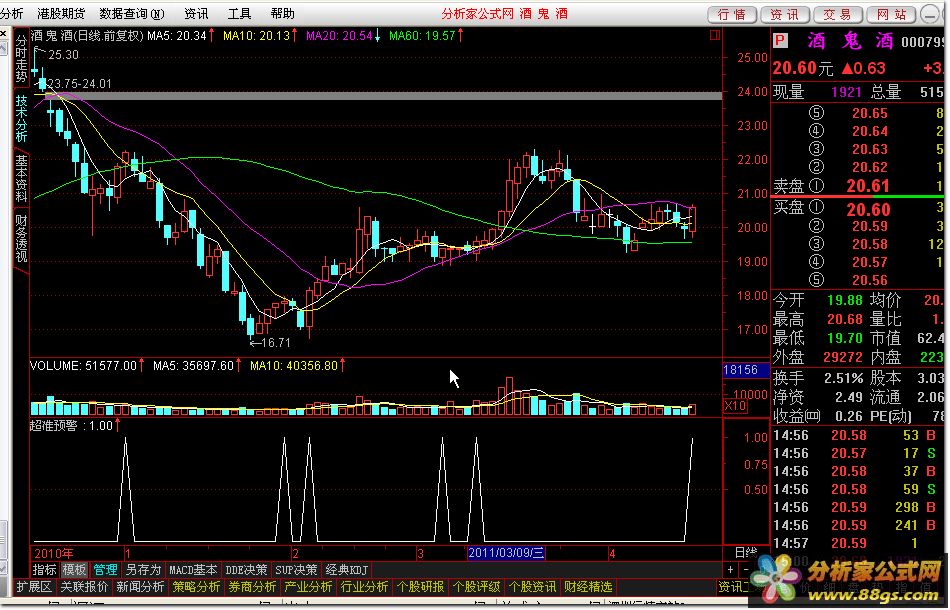Click the 酒鬼酒 stock name in quote panel
Image resolution: width=950 pixels, height=610 pixels.
tap(851, 41)
